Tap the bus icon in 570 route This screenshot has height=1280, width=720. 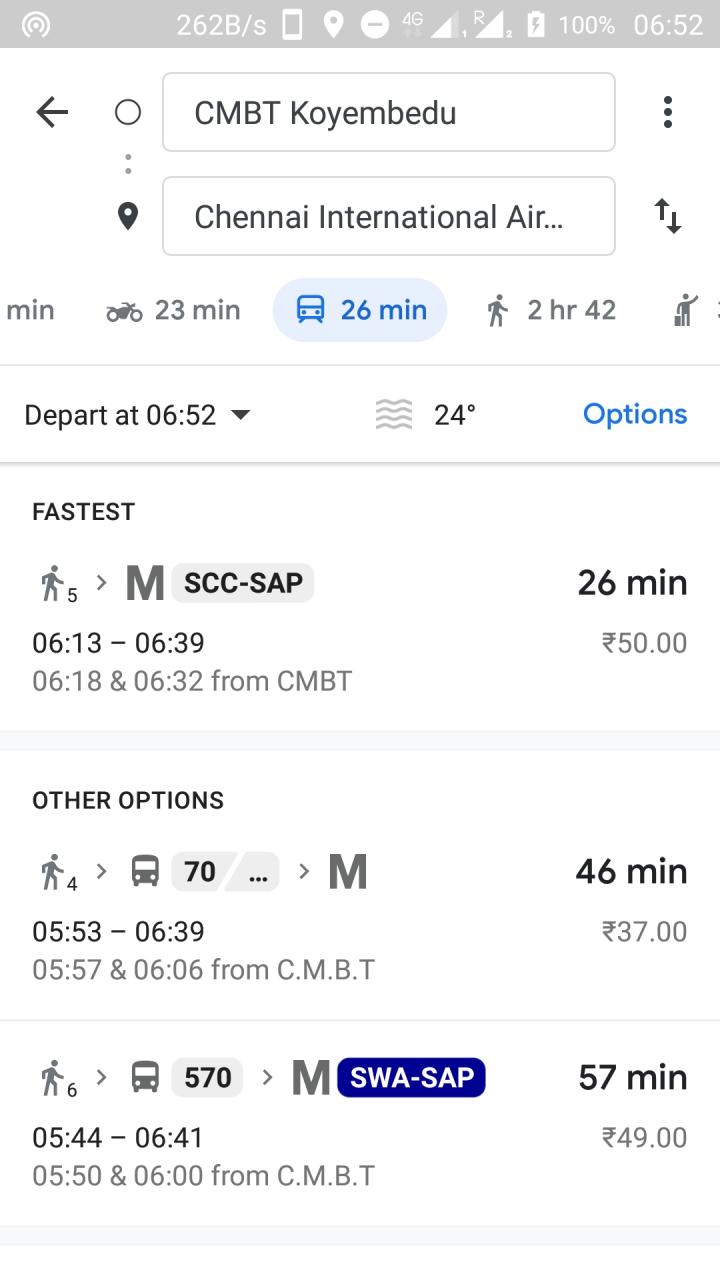[x=145, y=1078]
